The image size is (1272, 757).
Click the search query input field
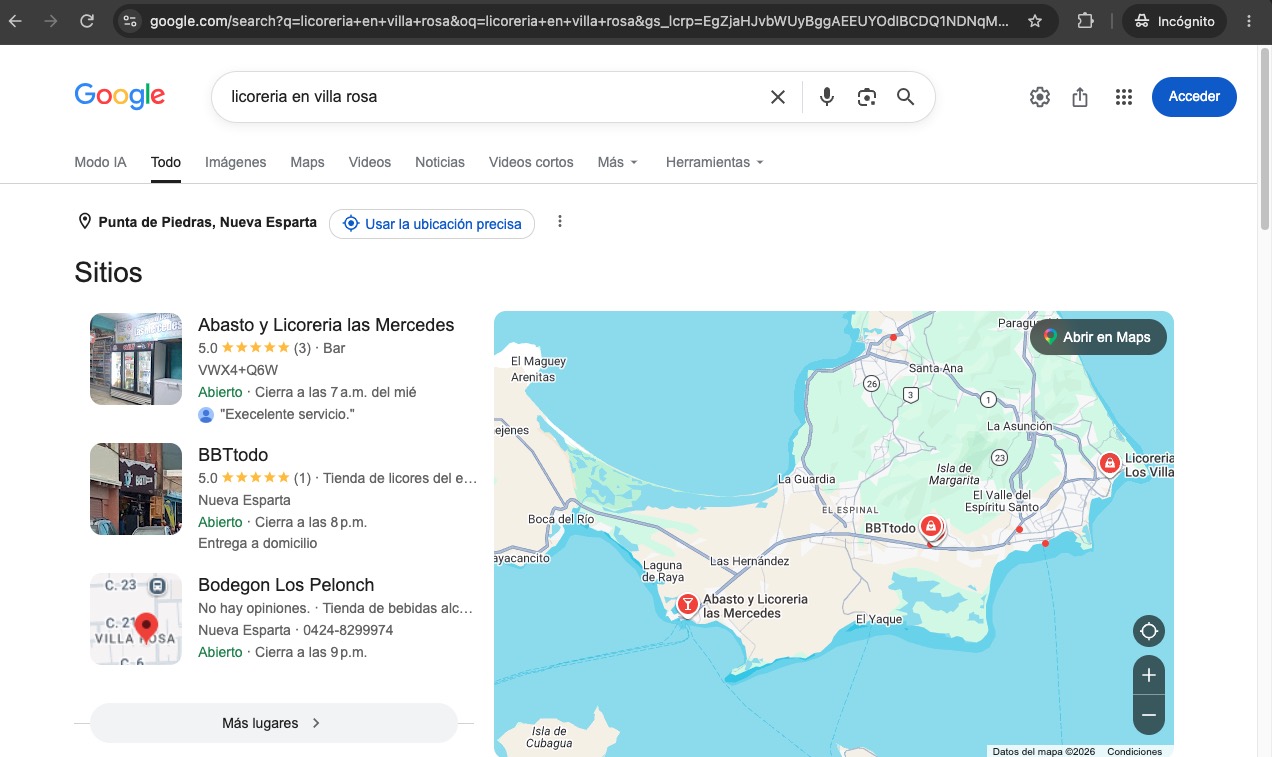click(x=490, y=97)
